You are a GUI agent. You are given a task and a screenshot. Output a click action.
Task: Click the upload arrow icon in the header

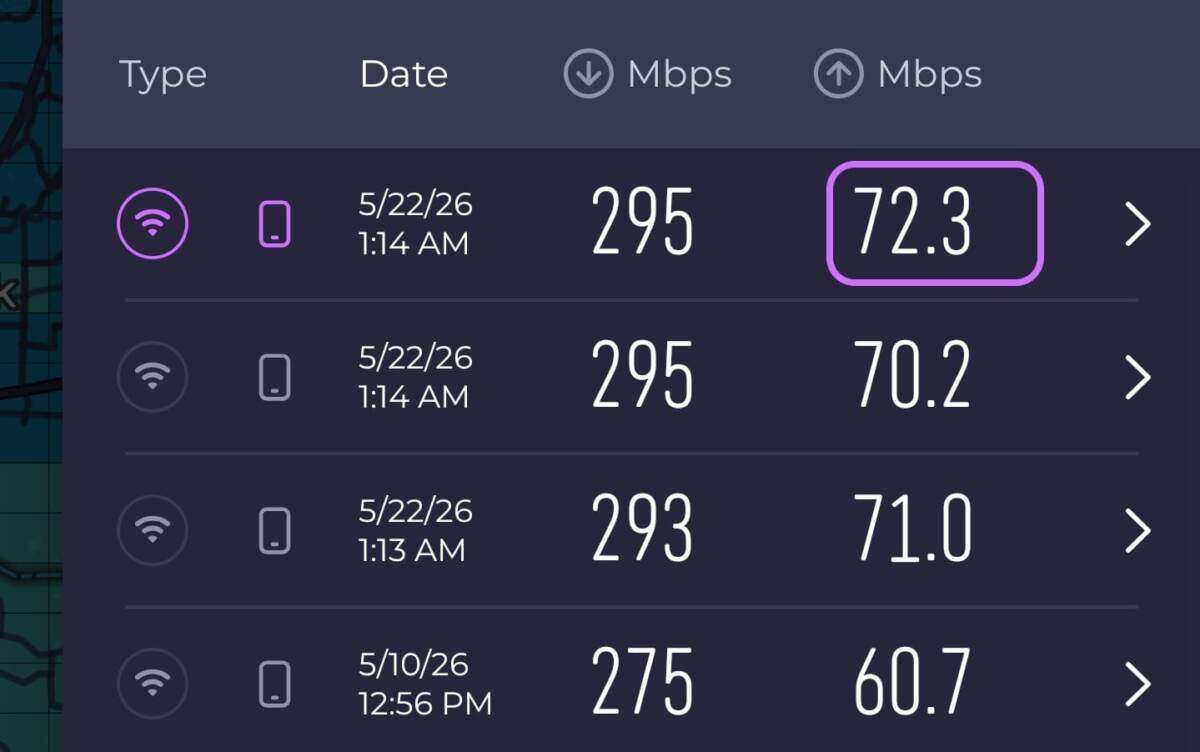click(838, 74)
